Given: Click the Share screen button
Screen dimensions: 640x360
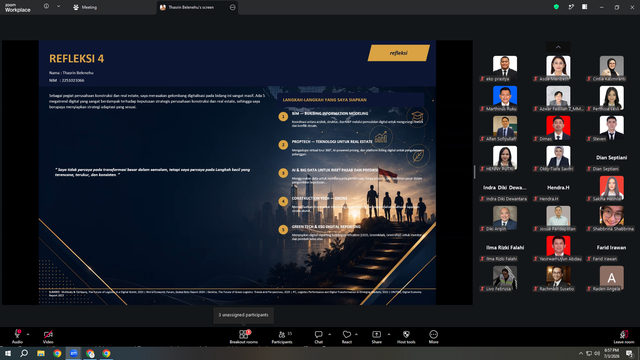Looking at the screenshot, I should (376, 337).
